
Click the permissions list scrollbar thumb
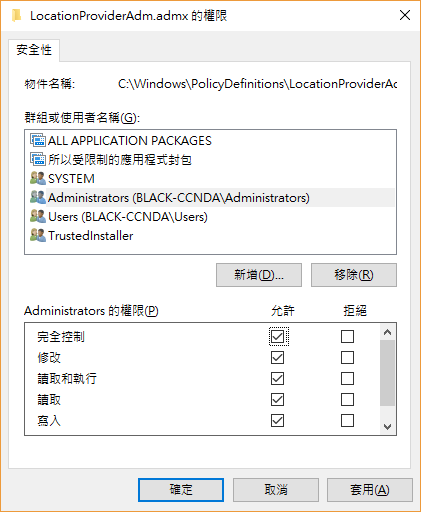tap(387, 373)
